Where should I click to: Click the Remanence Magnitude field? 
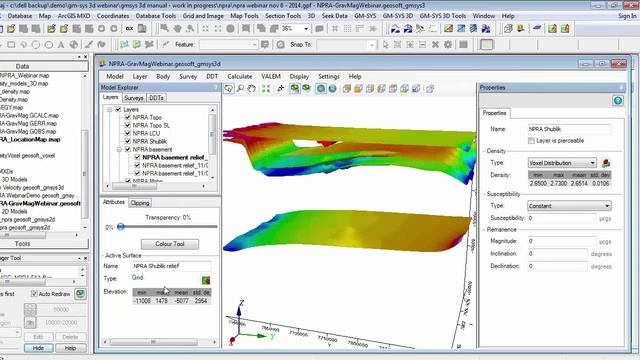(x=562, y=241)
